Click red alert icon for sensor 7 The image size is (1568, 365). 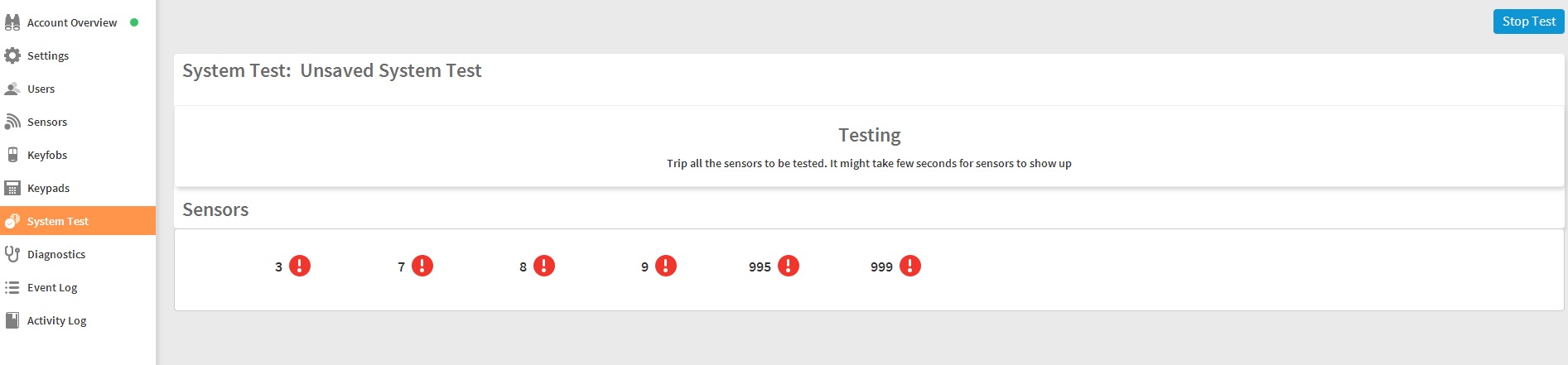coord(422,266)
